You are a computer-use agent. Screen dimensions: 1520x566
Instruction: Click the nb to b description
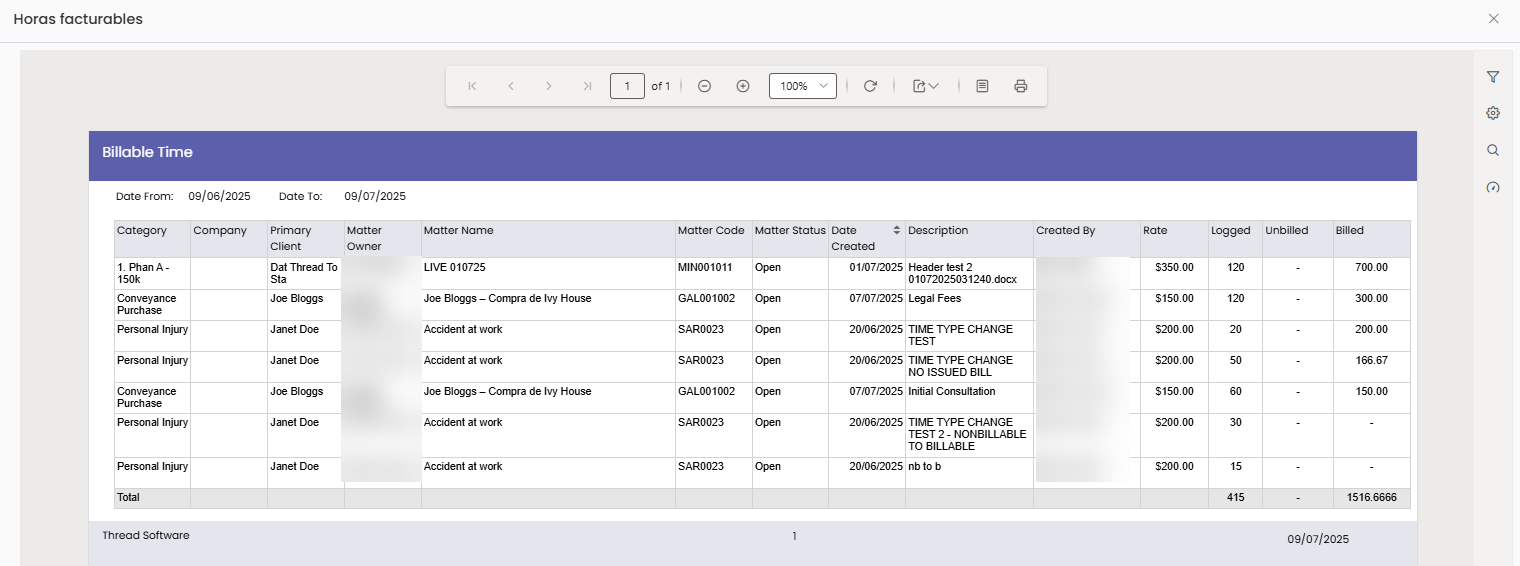(926, 467)
